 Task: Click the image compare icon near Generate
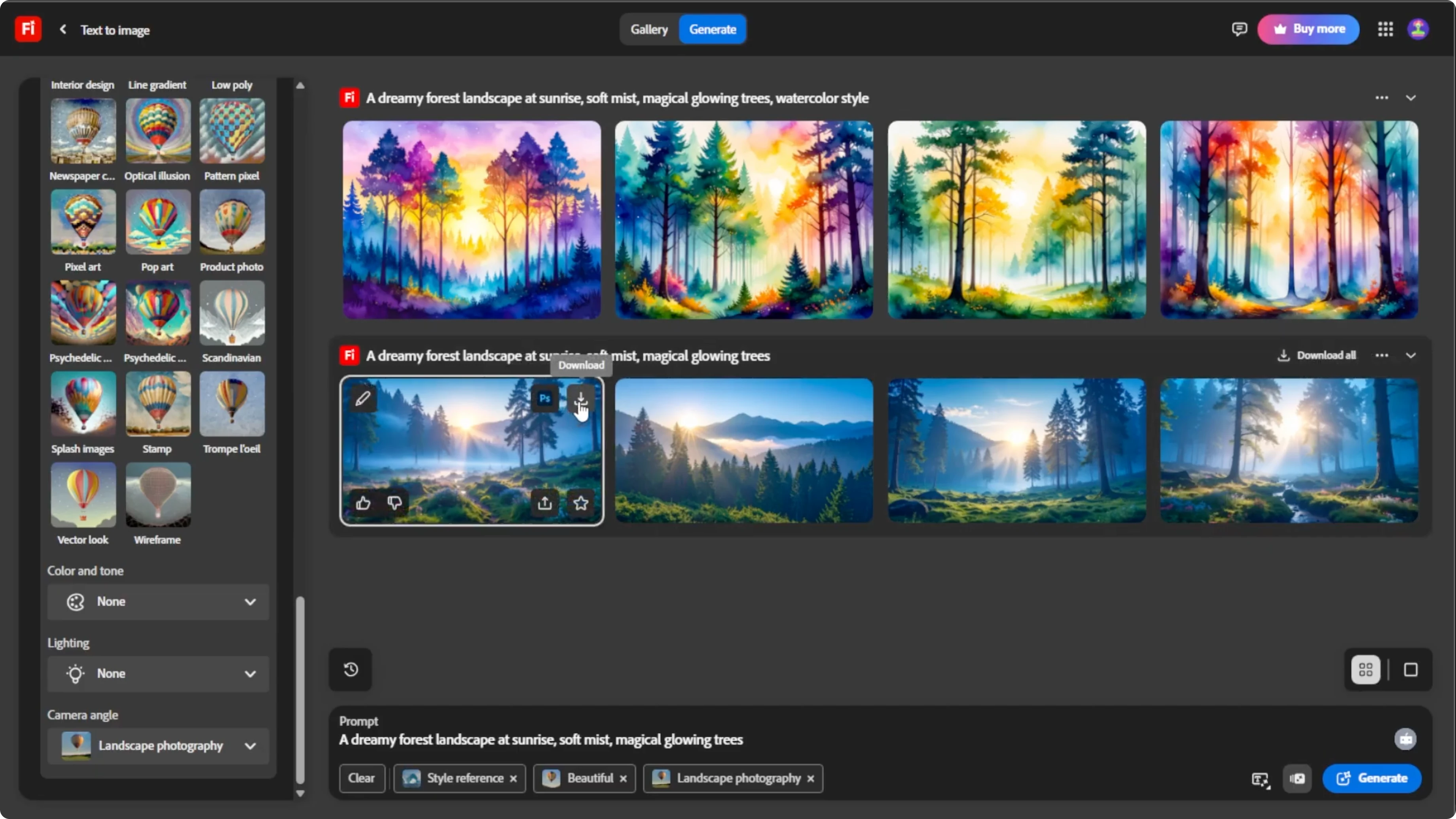(x=1297, y=778)
